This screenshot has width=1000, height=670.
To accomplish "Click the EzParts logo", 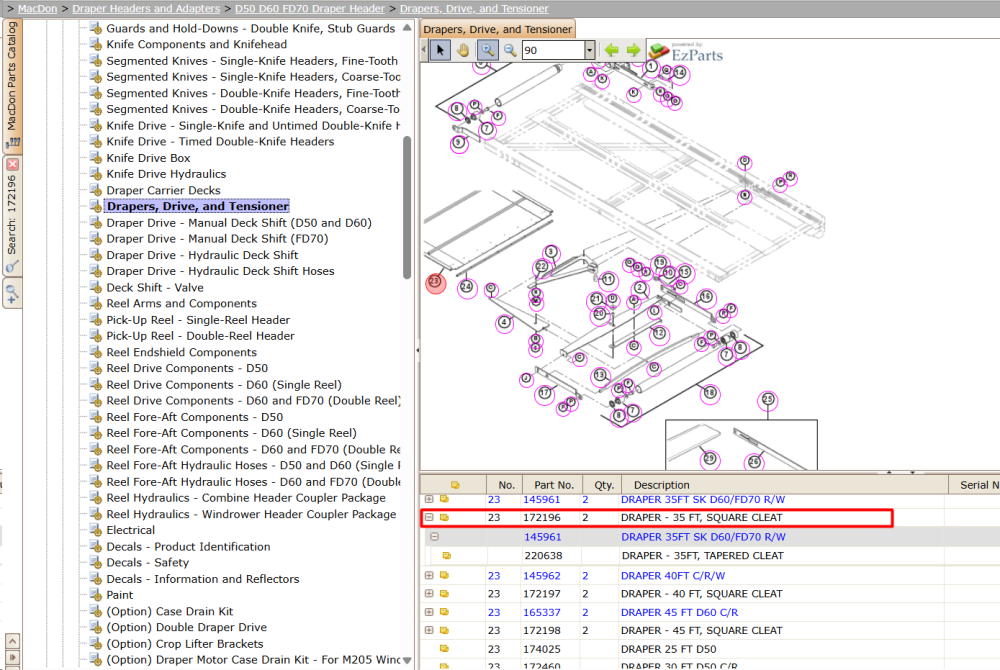I will [x=687, y=52].
